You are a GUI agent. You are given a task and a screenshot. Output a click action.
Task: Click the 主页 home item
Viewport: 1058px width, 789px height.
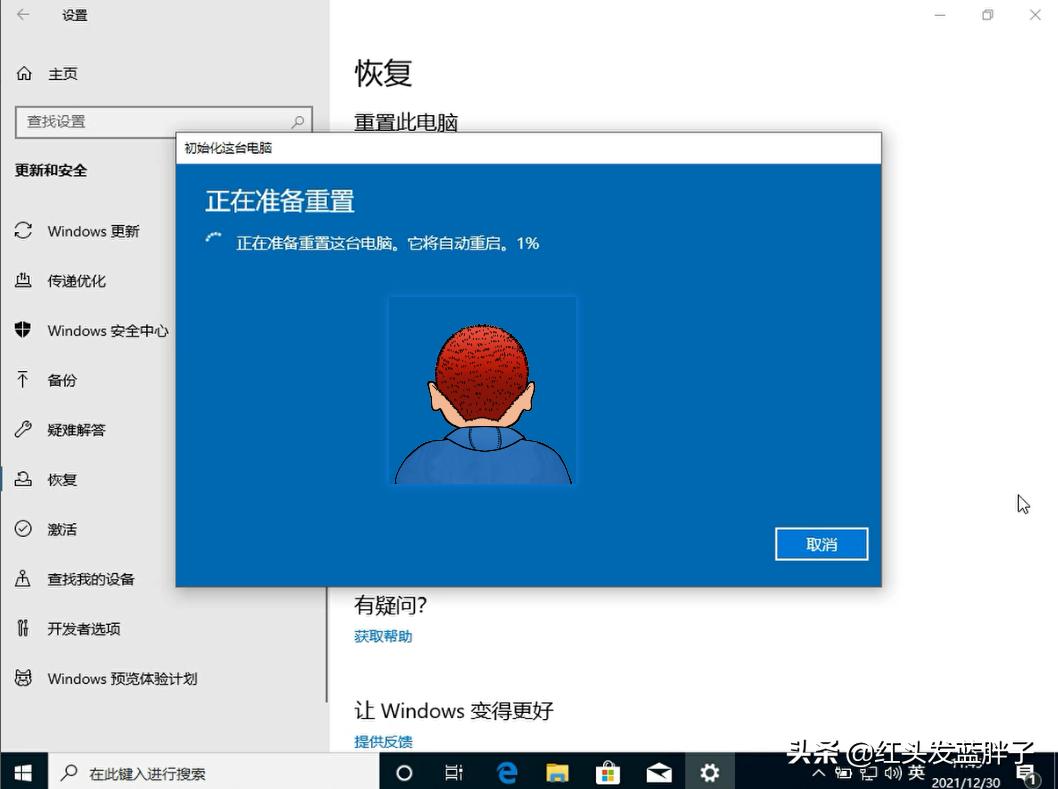[x=62, y=73]
